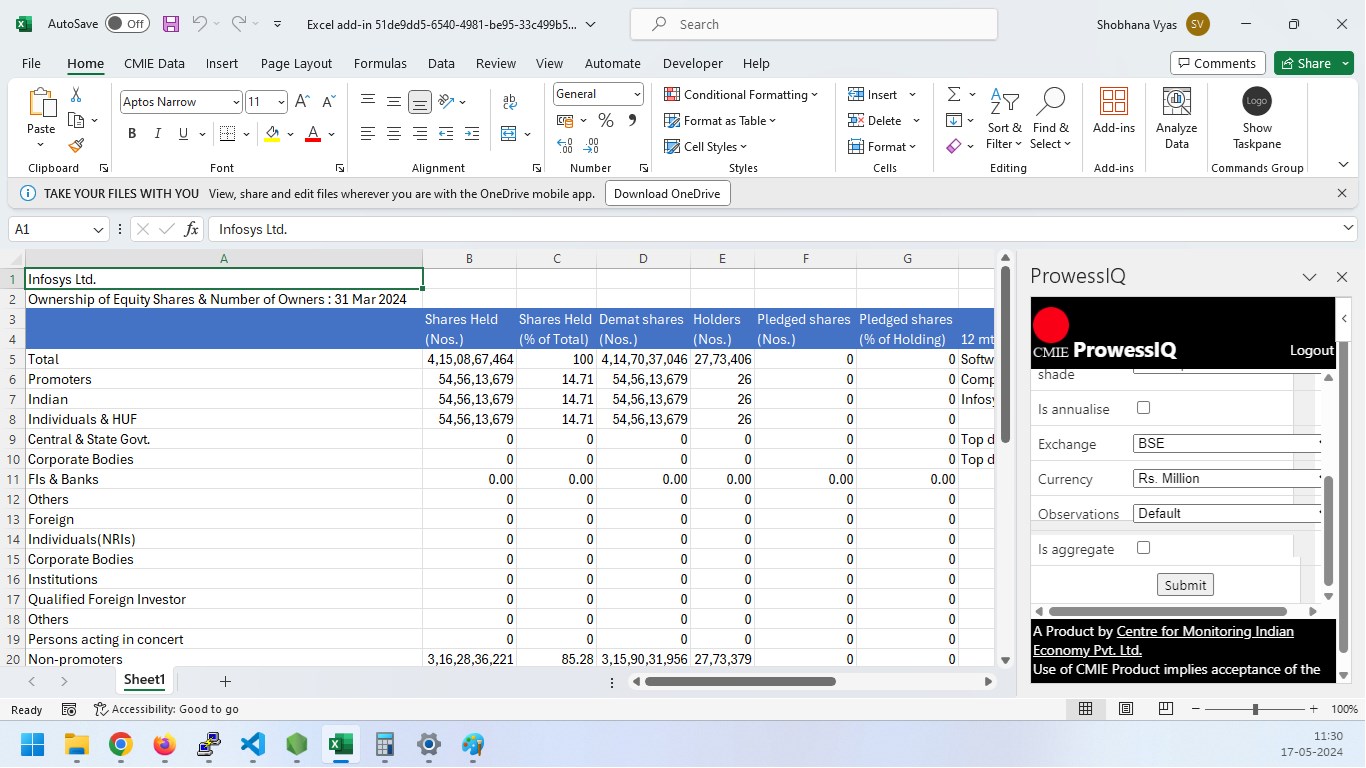The height and width of the screenshot is (768, 1366).
Task: Click the Insert Function fx icon
Action: 192,229
